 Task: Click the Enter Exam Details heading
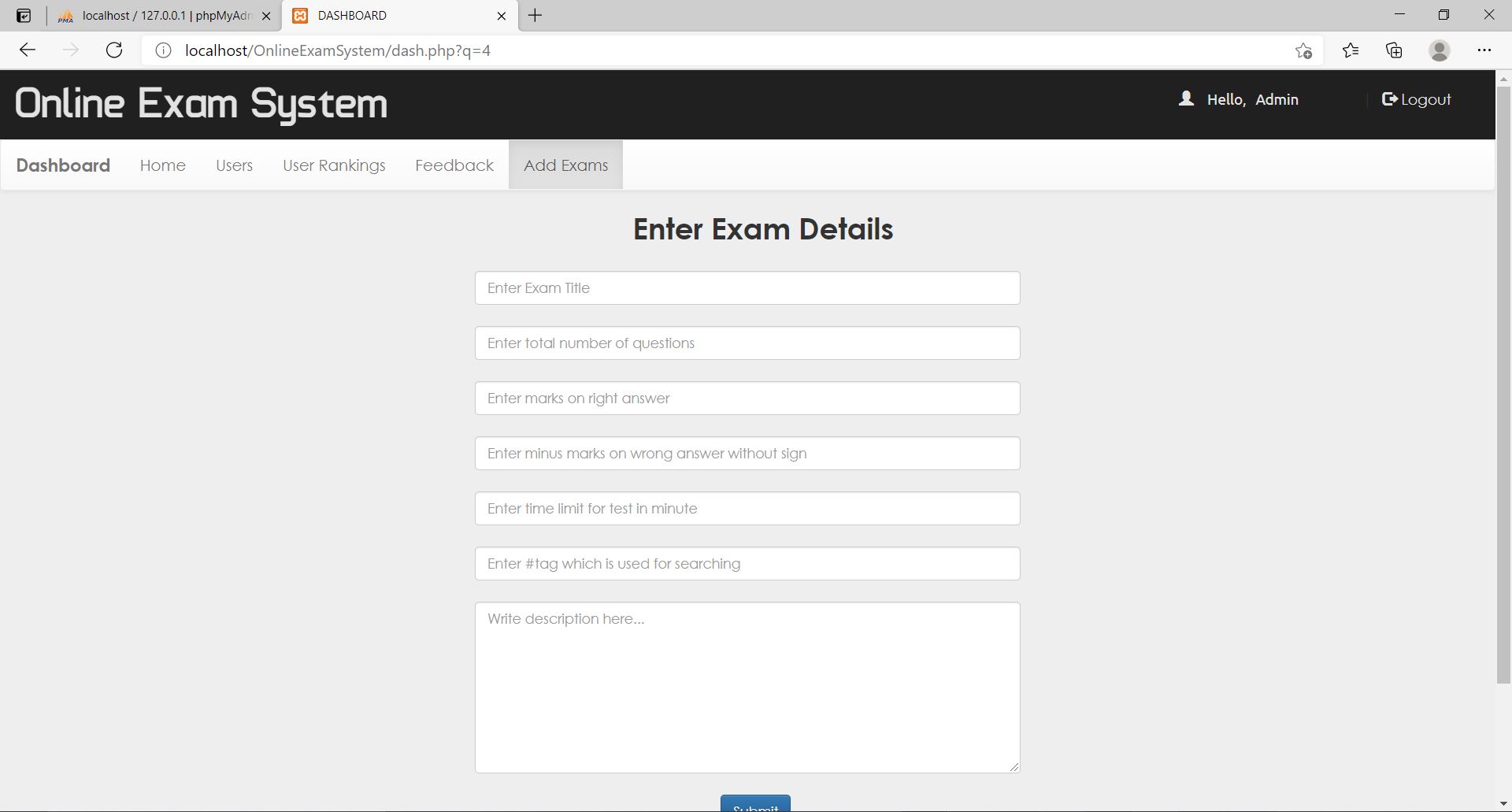(763, 229)
